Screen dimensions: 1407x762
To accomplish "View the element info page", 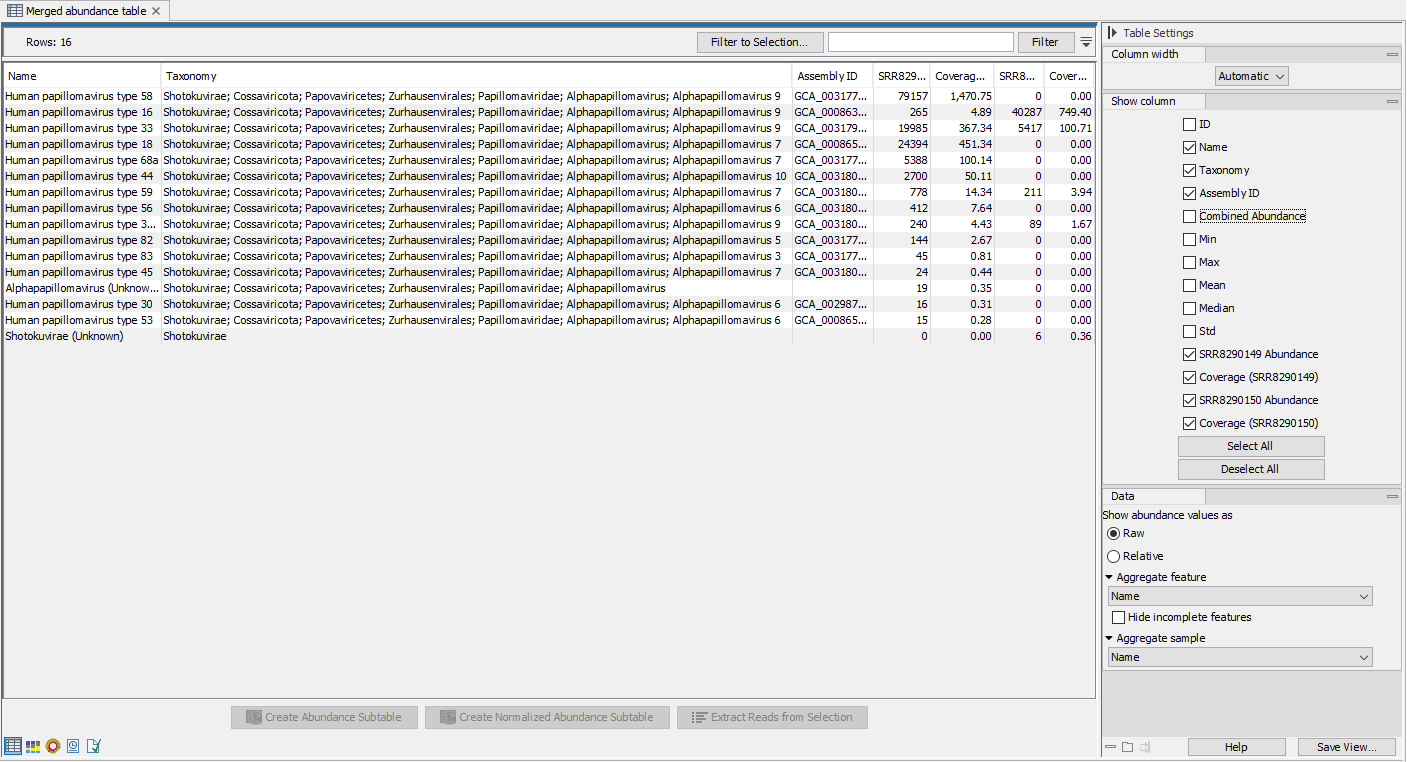I will tap(93, 746).
